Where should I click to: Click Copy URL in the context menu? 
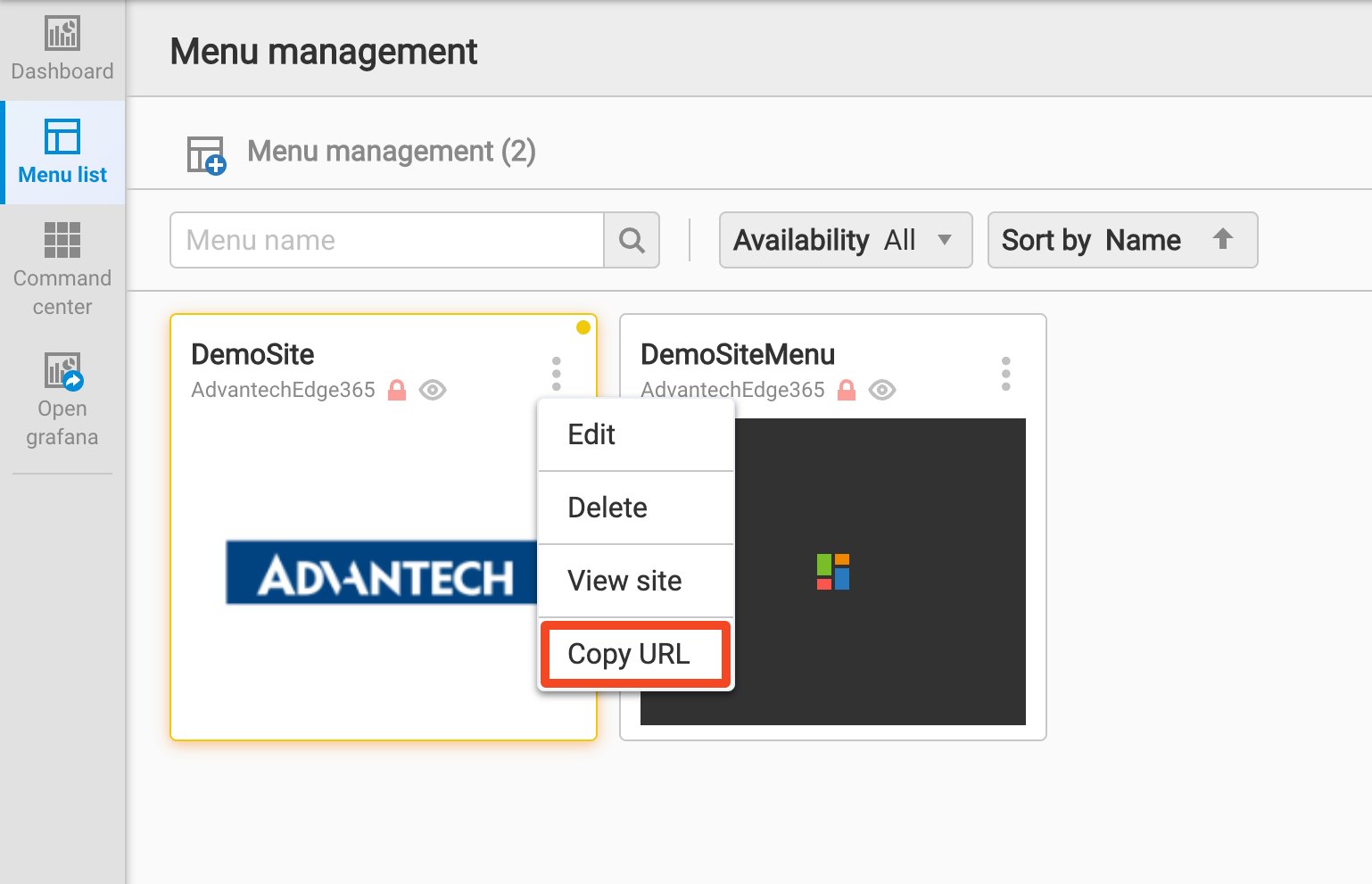click(x=635, y=654)
